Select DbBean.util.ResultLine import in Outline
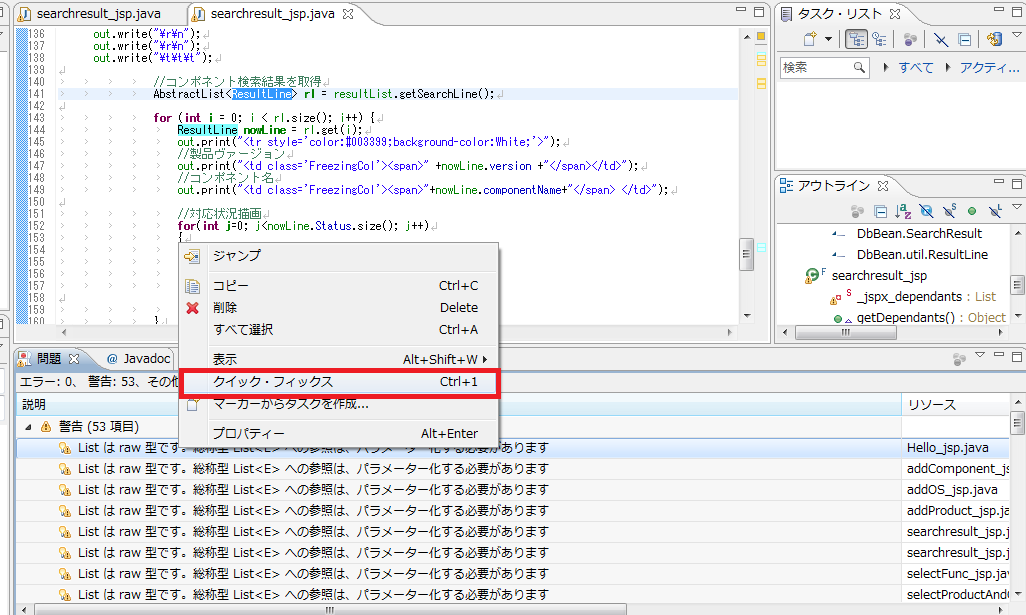The width and height of the screenshot is (1026, 615). click(922, 255)
